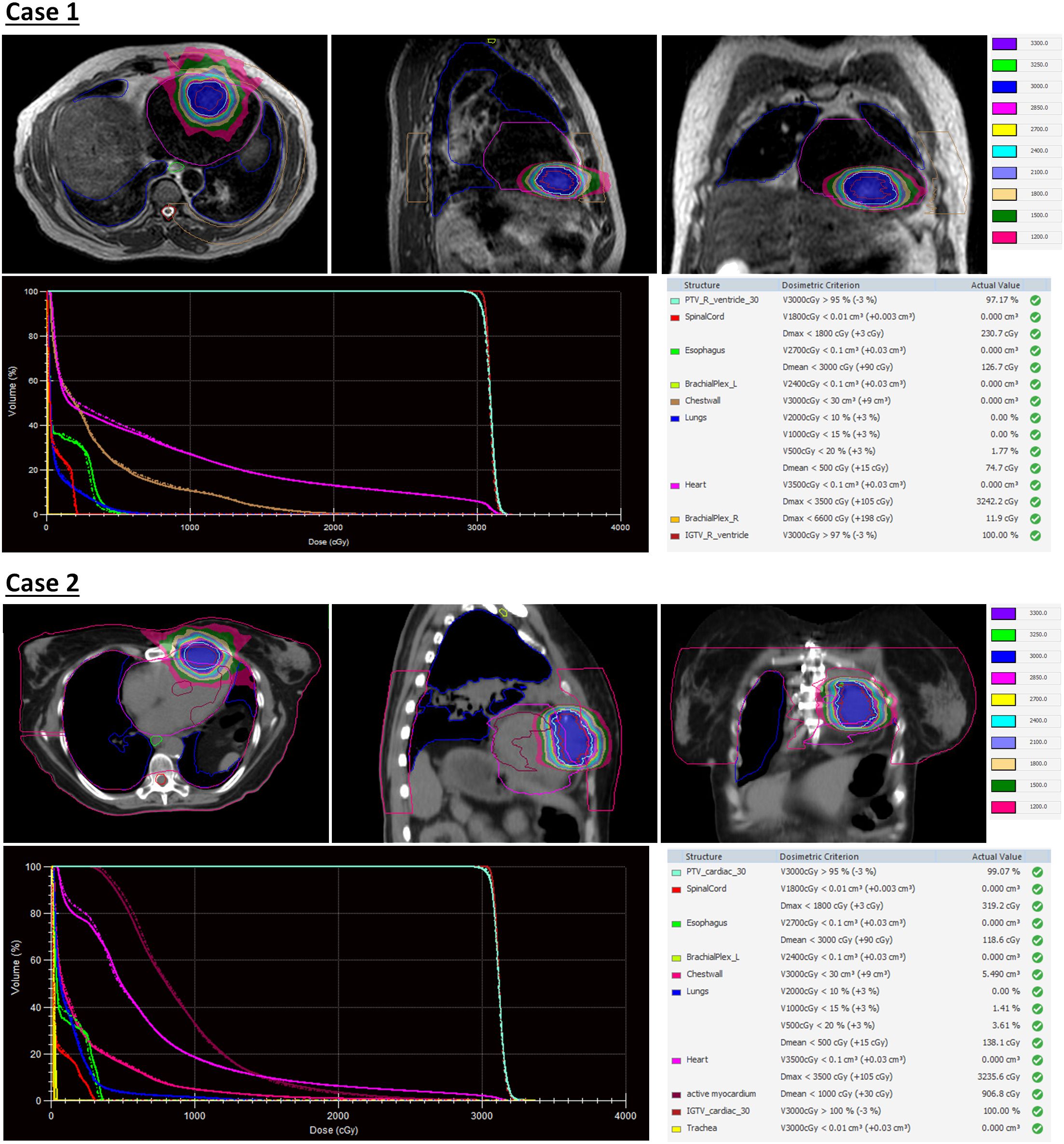This screenshot has height=1144, width=1064.
Task: Select the Case 2 tan 1800.0 isodose swatch
Action: point(1003,764)
